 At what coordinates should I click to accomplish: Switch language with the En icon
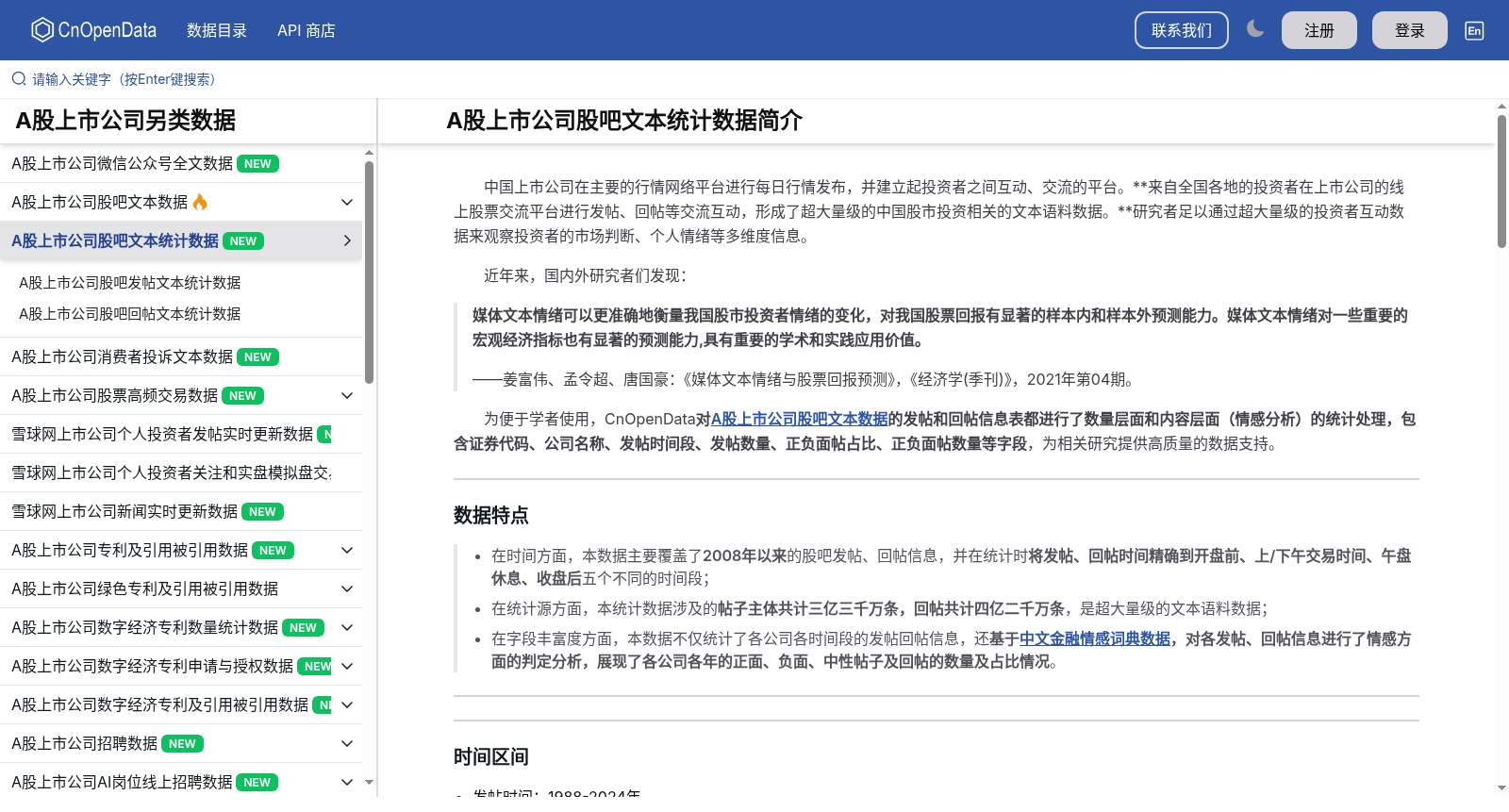(1474, 30)
